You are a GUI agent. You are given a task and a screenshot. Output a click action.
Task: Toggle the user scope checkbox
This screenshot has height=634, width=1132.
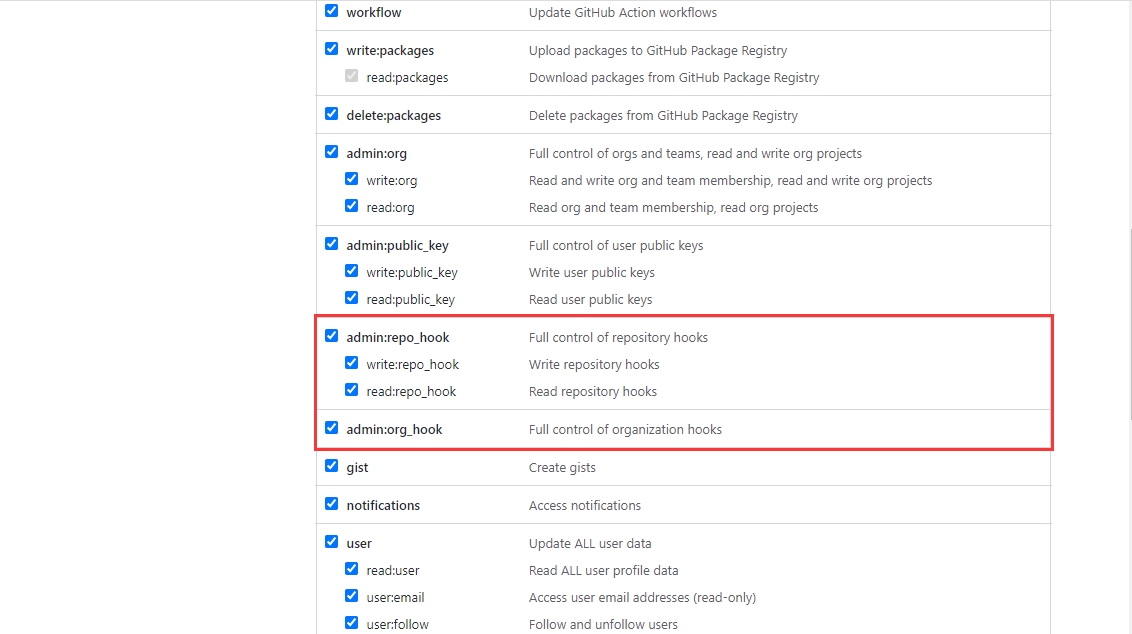[331, 542]
